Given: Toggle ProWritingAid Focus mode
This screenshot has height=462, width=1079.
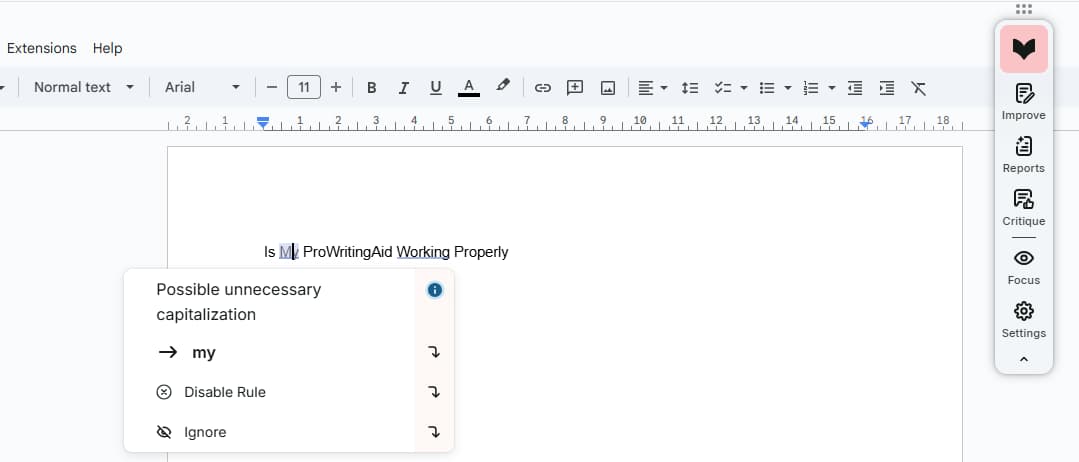Looking at the screenshot, I should tap(1023, 266).
